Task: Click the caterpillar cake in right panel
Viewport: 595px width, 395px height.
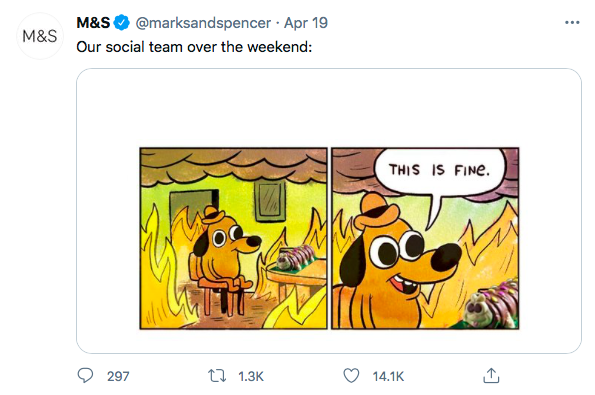Action: click(492, 304)
